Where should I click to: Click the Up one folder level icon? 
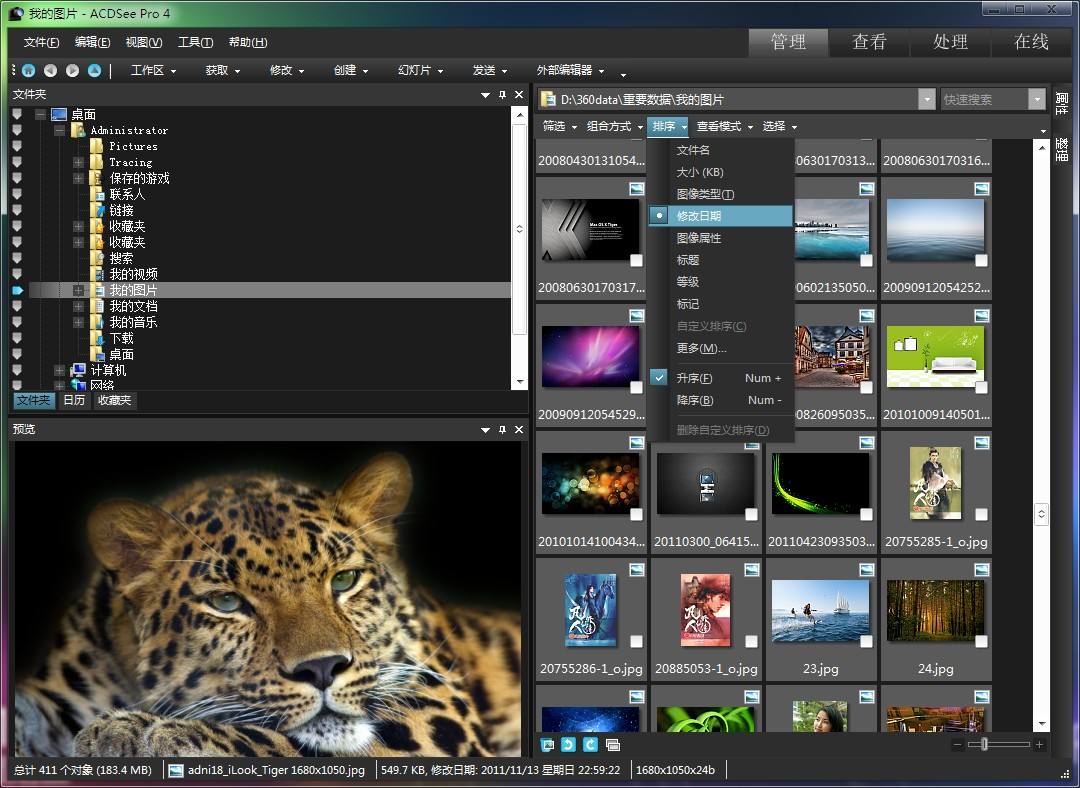point(94,70)
